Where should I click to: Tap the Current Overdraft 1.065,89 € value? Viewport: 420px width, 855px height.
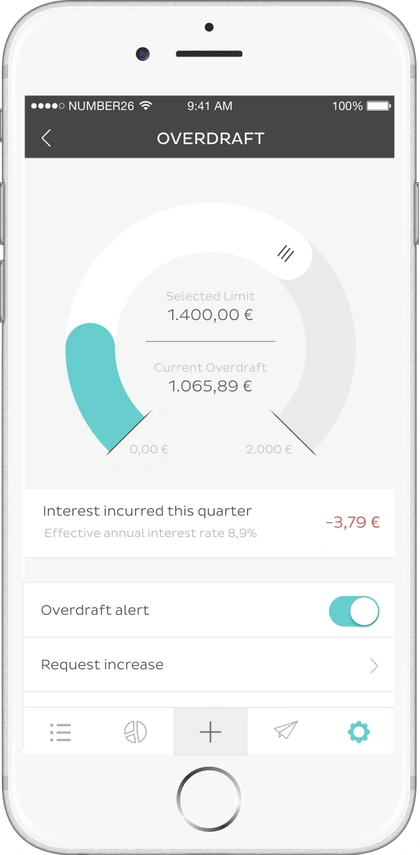(211, 386)
